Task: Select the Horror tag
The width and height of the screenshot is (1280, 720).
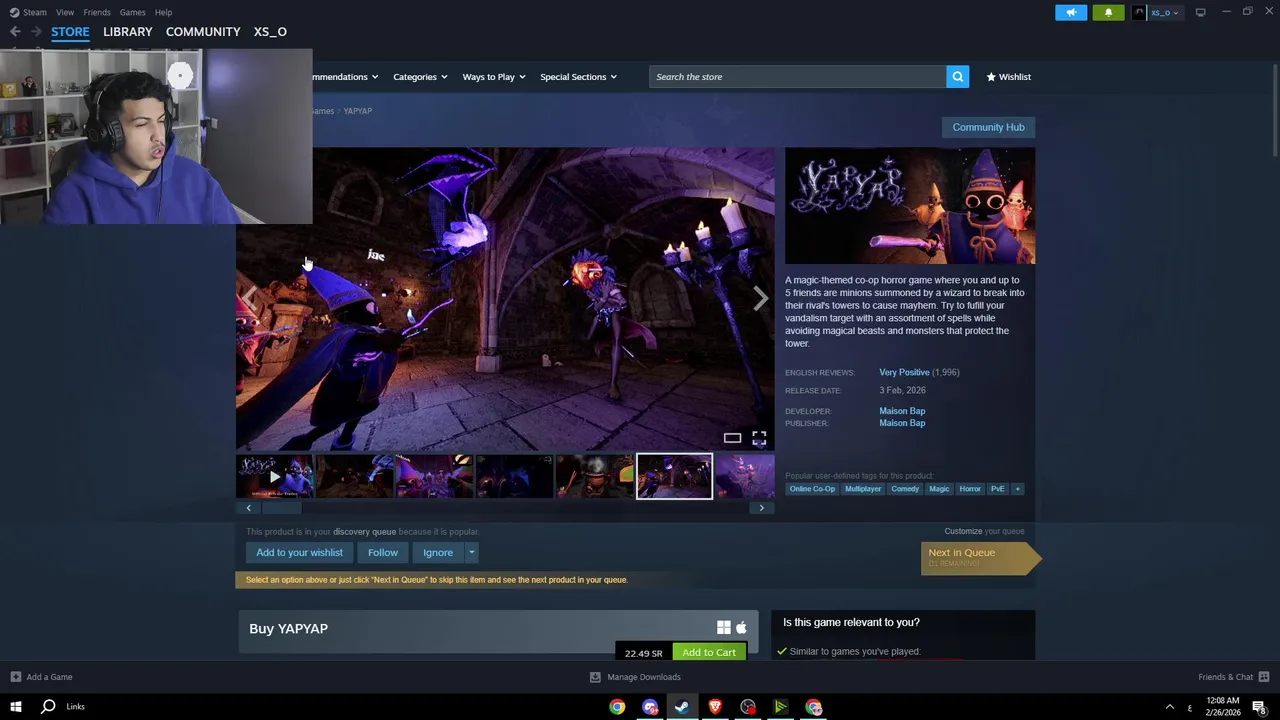Action: 970,489
